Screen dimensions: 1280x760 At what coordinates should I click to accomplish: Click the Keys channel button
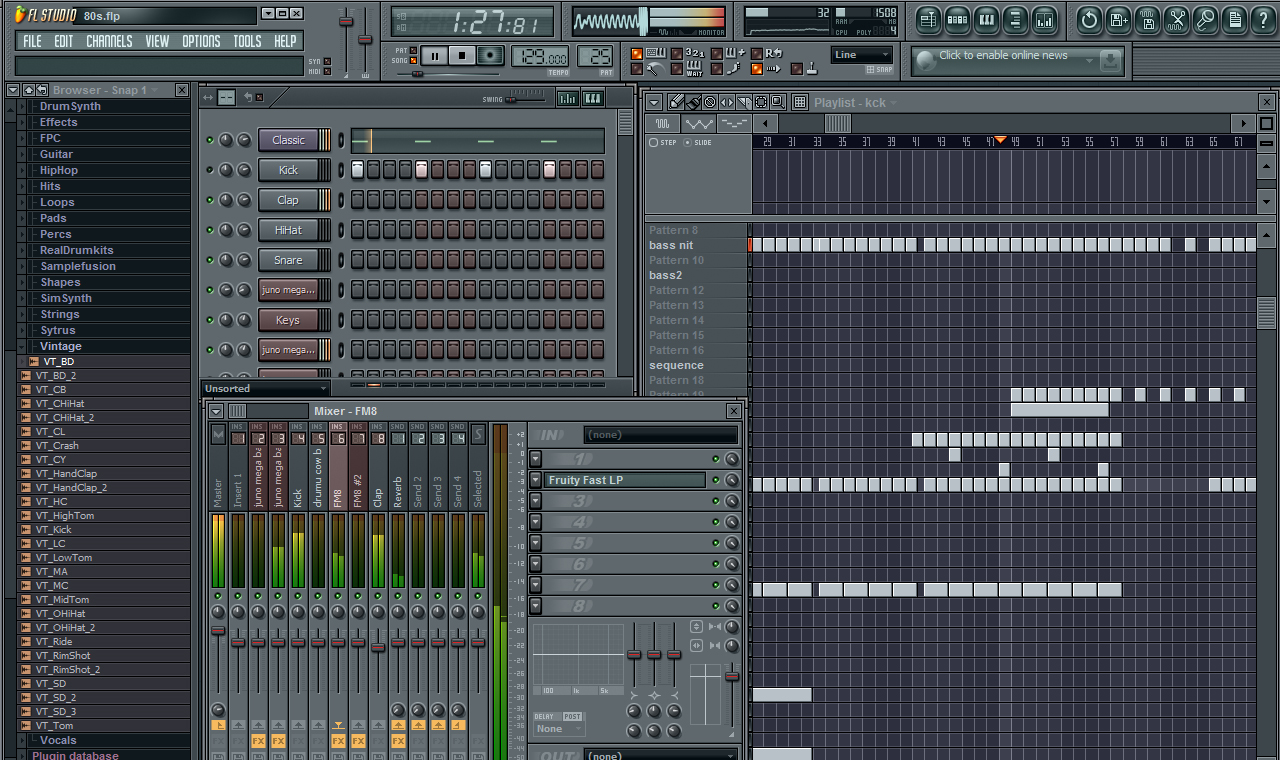click(288, 320)
